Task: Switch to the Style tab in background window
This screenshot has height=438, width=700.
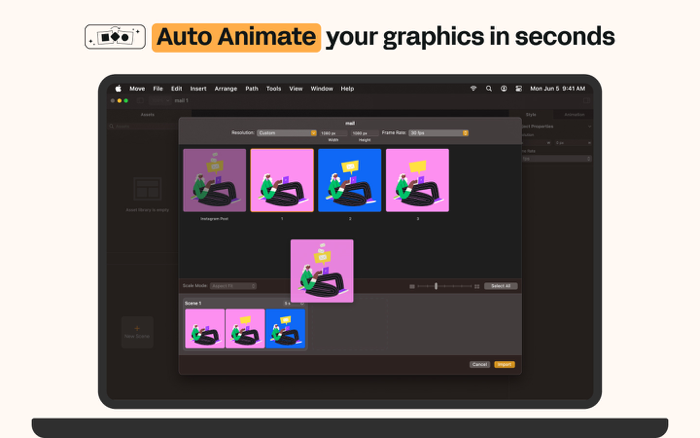Action: pos(531,115)
